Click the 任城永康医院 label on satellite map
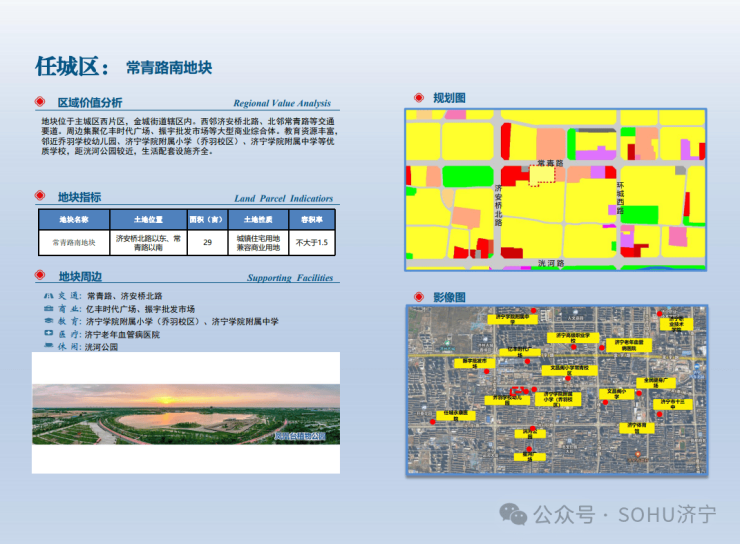 455,415
